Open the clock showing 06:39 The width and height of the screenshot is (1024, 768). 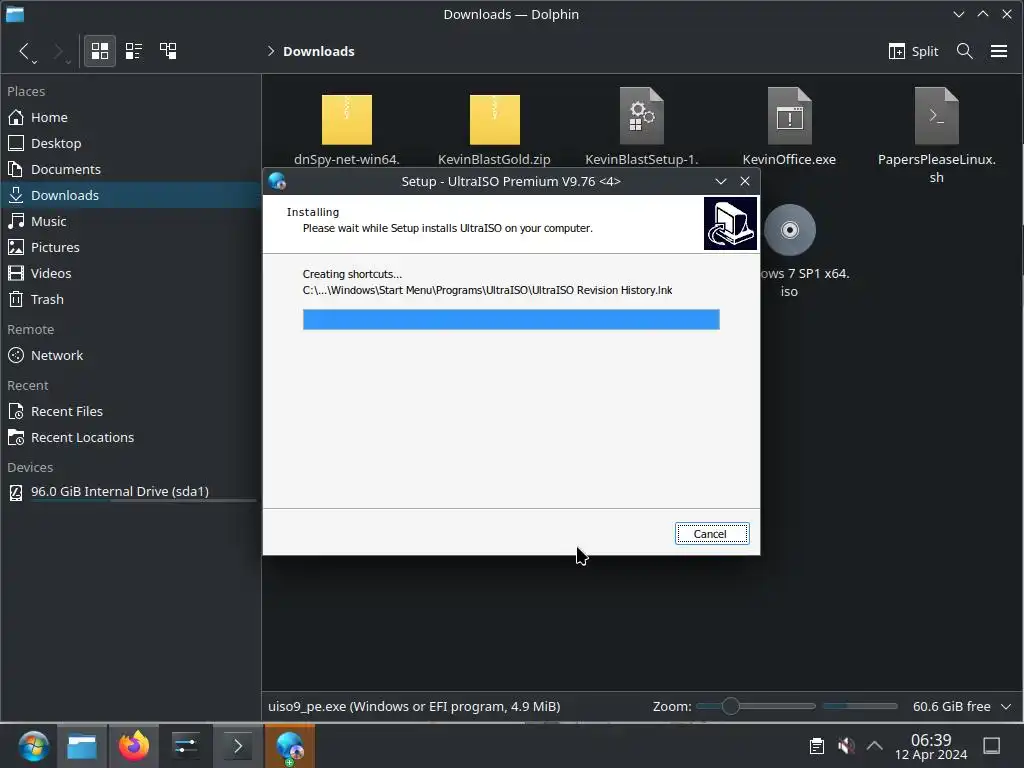[x=931, y=746]
